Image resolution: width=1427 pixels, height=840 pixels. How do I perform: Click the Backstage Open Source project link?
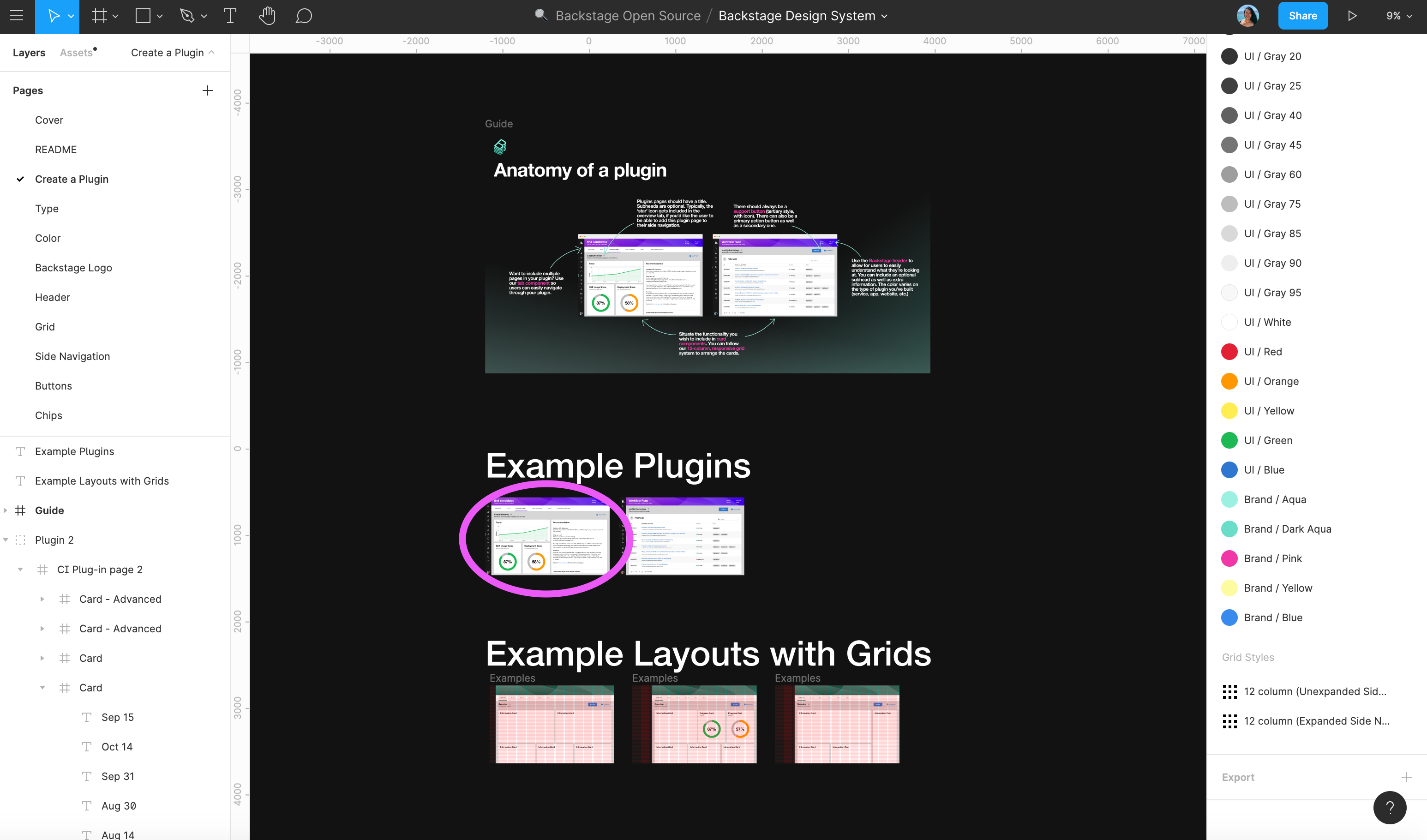point(628,16)
